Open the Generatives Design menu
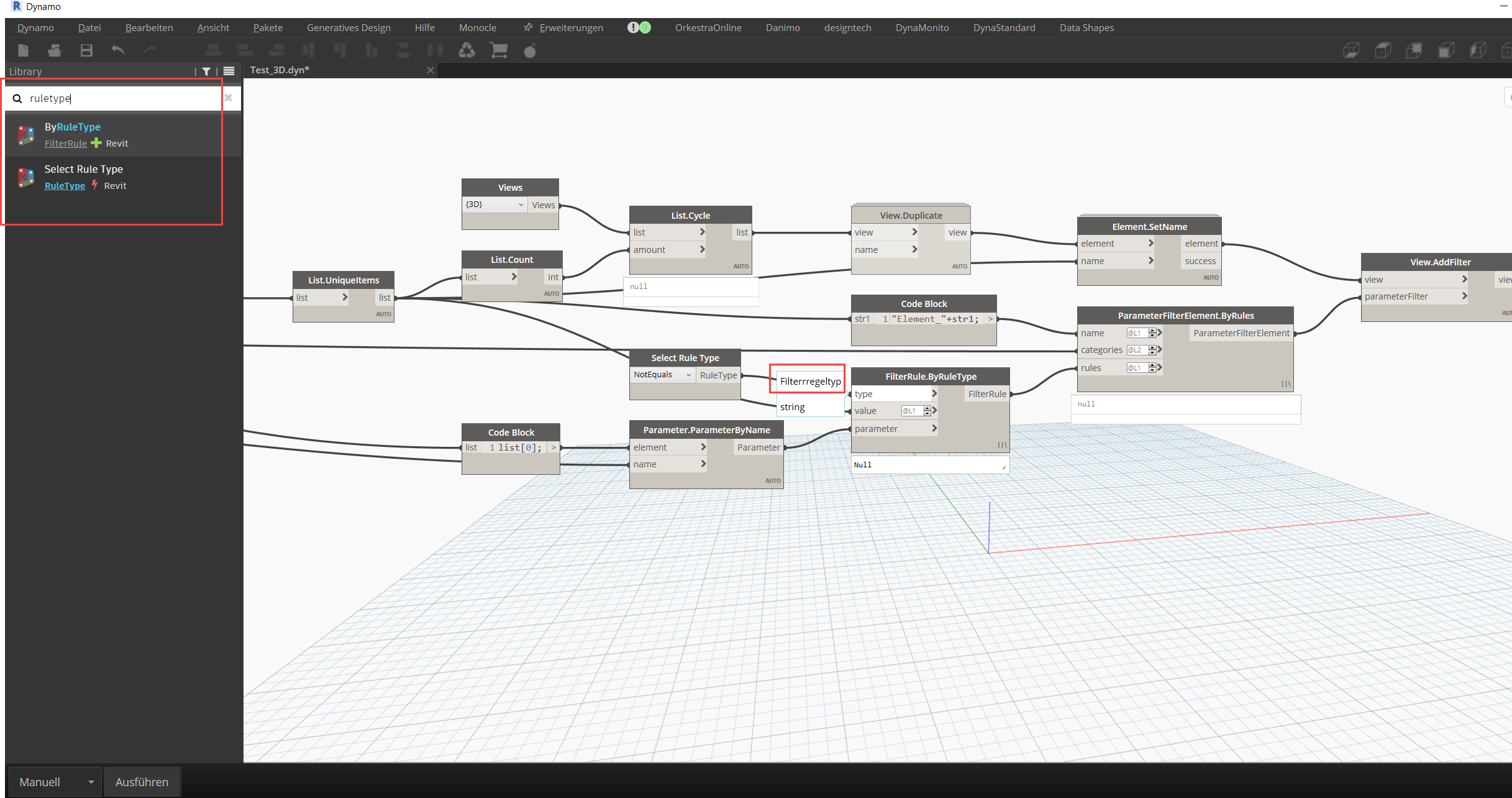The height and width of the screenshot is (798, 1512). (348, 27)
